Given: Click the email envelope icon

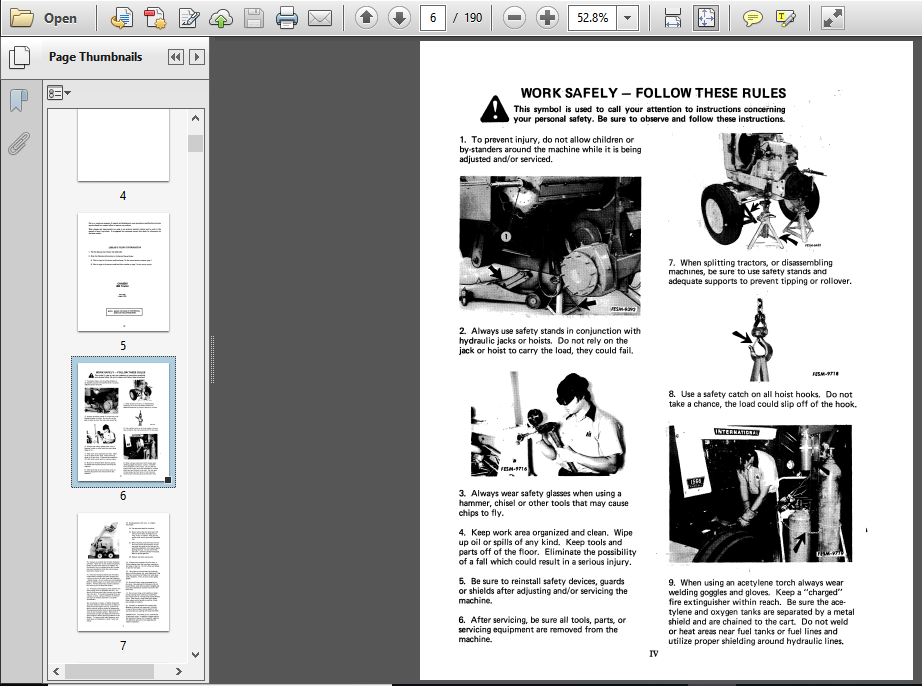Looking at the screenshot, I should 320,18.
